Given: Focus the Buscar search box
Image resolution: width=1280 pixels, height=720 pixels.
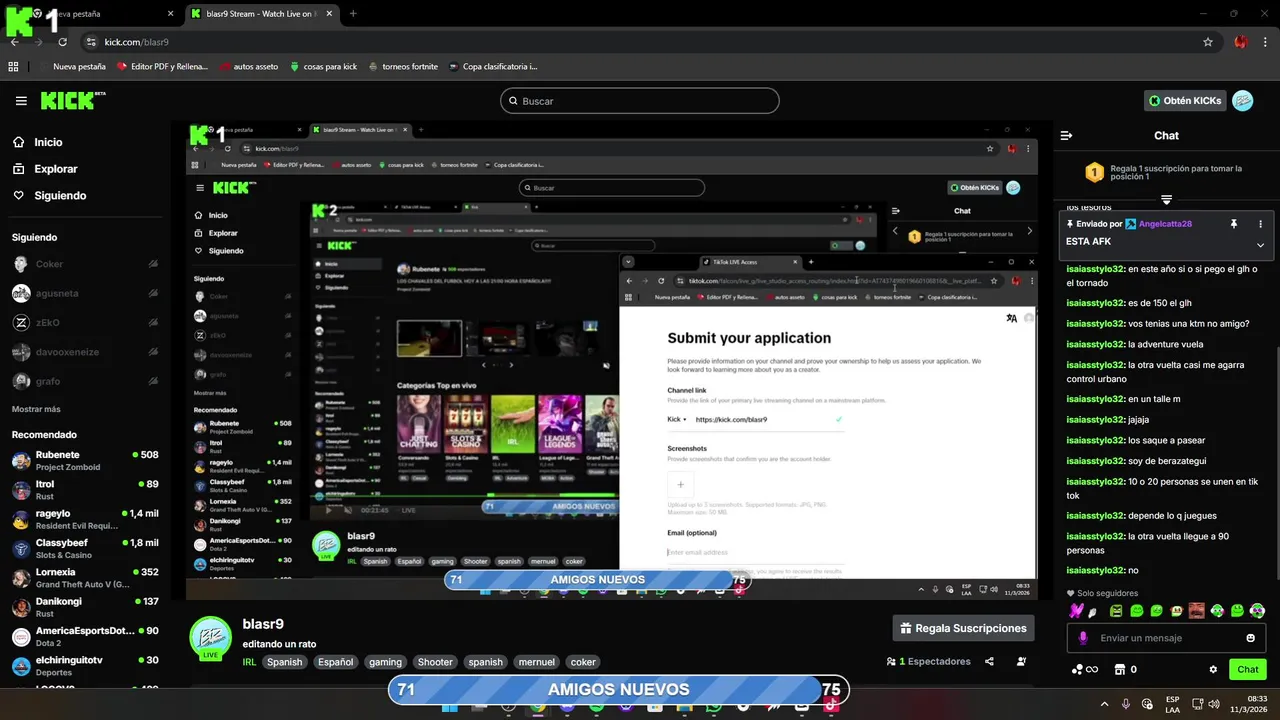Looking at the screenshot, I should point(639,101).
